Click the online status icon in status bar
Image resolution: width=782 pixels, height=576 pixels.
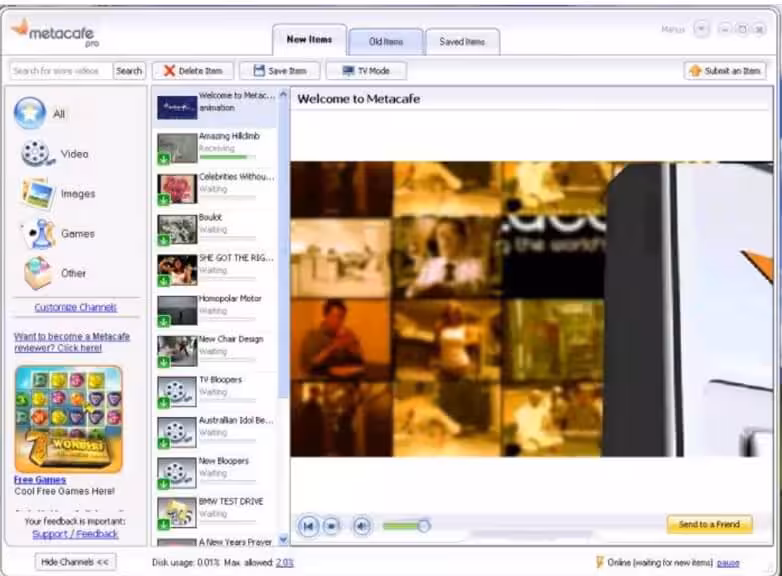[x=599, y=563]
